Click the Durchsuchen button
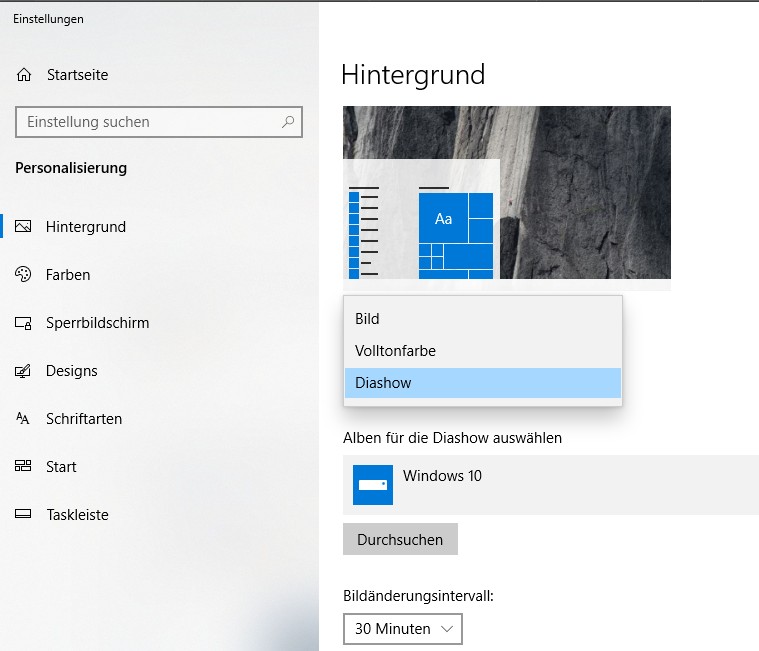The height and width of the screenshot is (651, 759). [x=400, y=539]
